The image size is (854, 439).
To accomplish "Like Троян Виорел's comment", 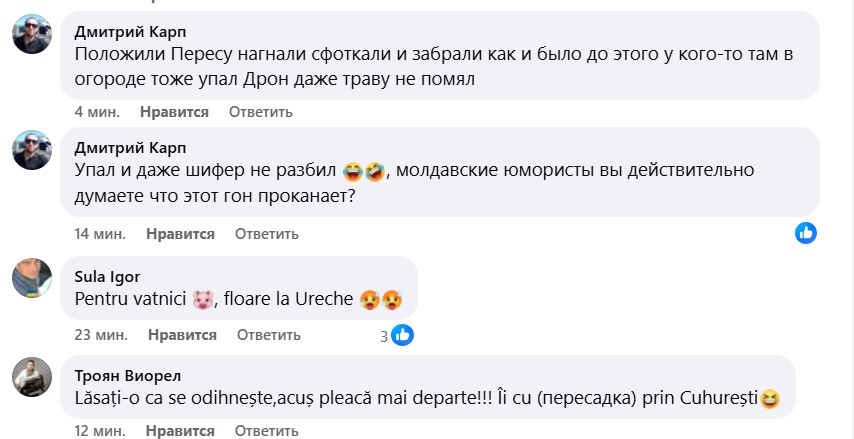I will coord(180,431).
